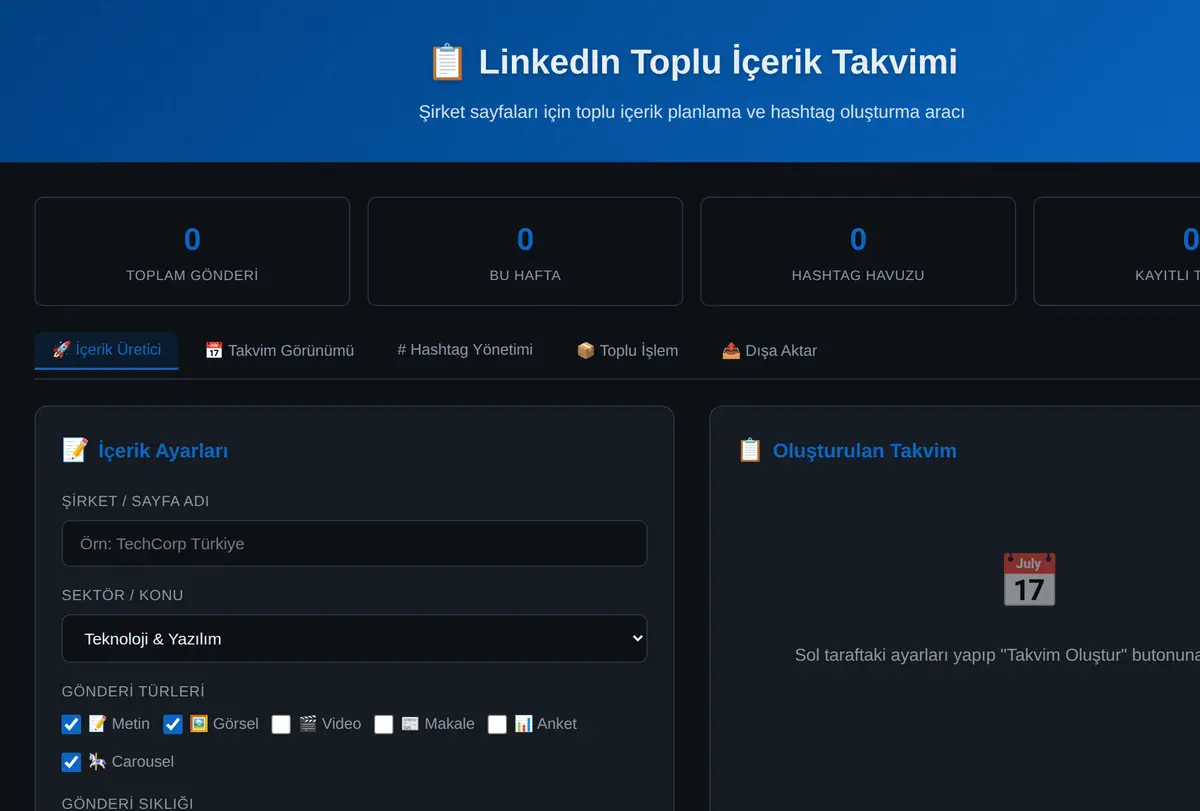Open the Hashtag Yönetimi tab
1200x811 pixels.
[x=465, y=350]
